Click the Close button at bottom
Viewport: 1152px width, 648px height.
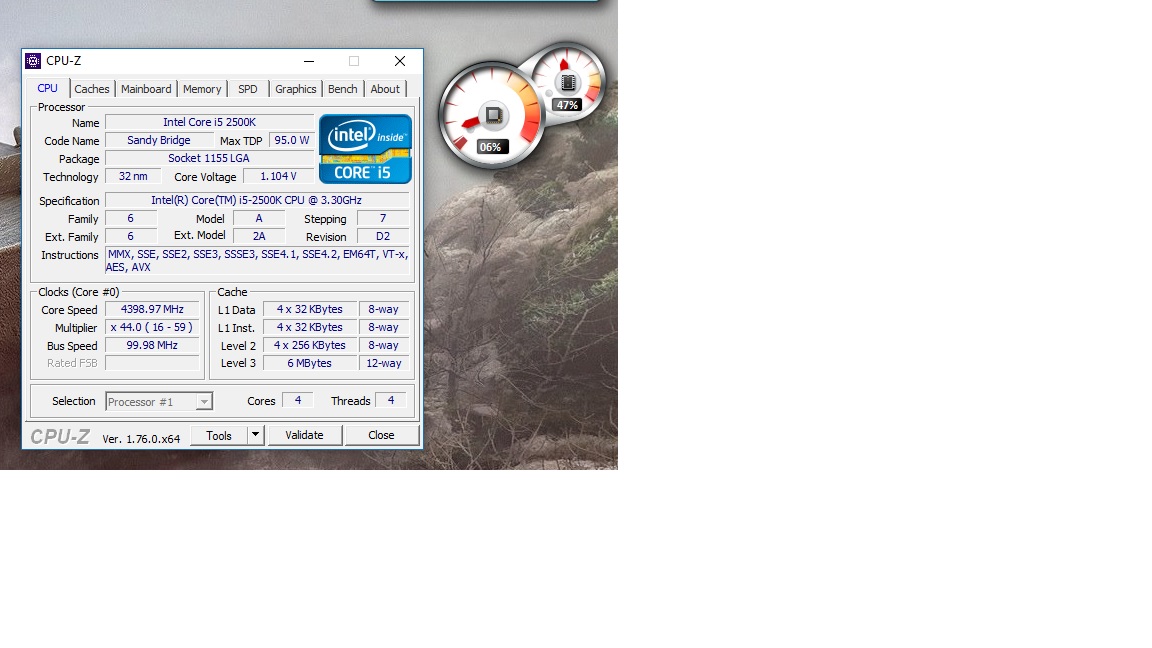(381, 435)
